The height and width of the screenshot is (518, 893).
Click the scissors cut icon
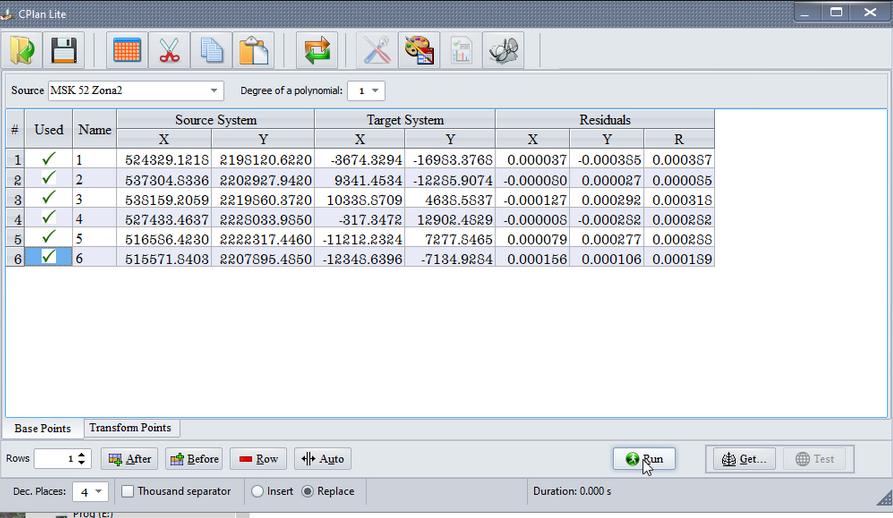[169, 51]
